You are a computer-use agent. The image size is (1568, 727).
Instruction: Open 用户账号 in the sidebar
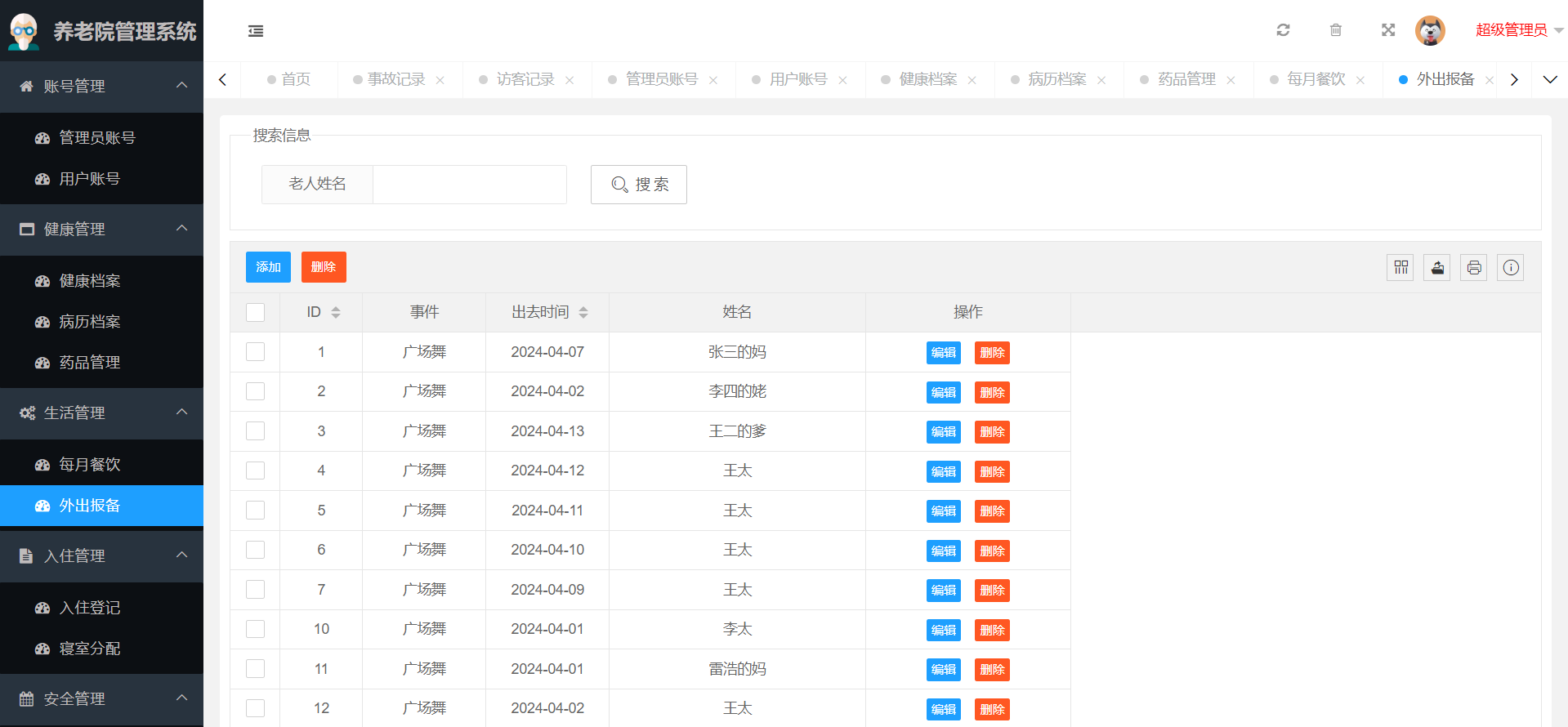pyautogui.click(x=101, y=178)
